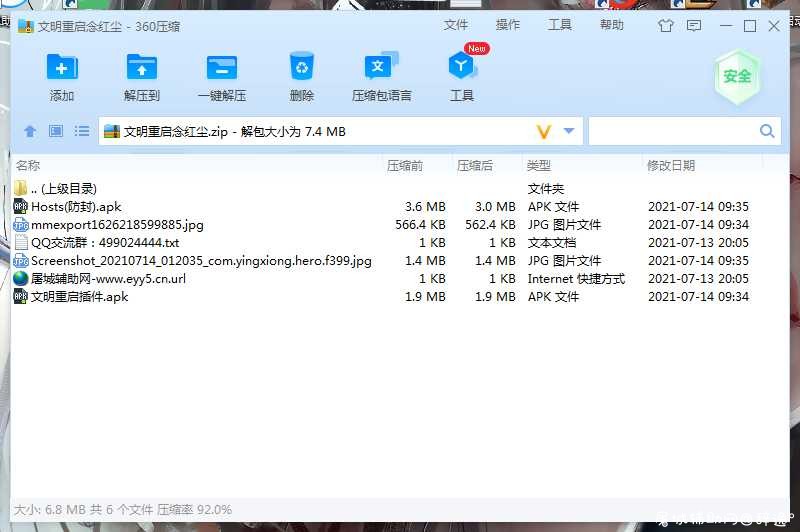Go up one level with the arrow icon
This screenshot has height=532, width=800.
tap(30, 132)
